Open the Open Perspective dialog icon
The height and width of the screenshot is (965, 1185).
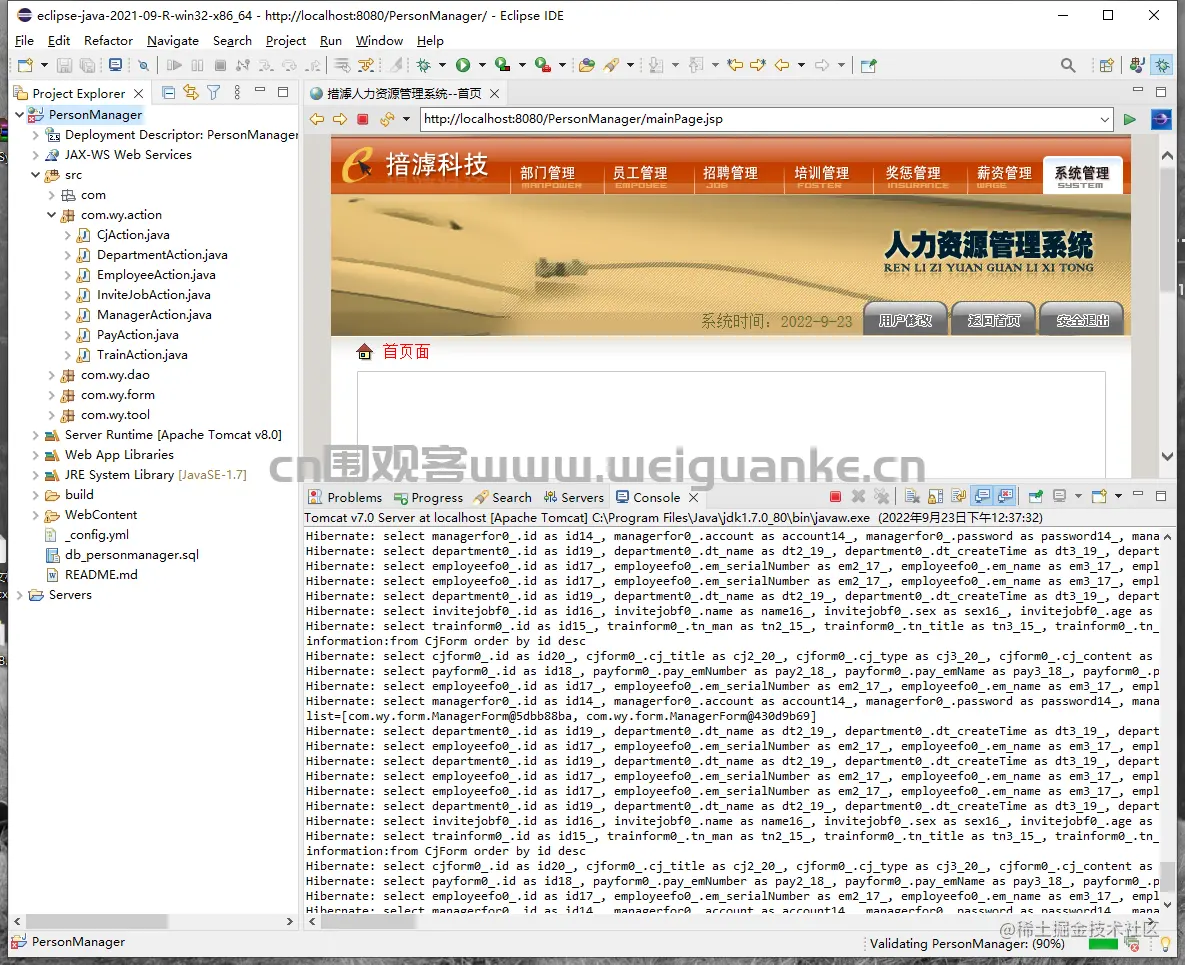1107,66
